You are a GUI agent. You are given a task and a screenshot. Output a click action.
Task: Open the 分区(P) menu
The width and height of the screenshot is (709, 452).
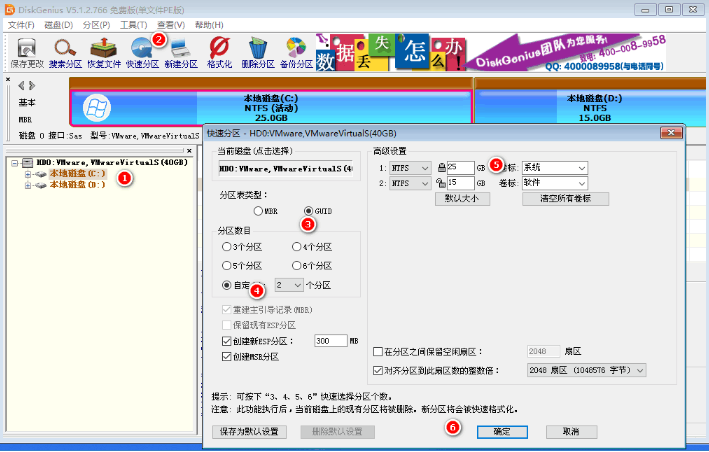point(96,25)
